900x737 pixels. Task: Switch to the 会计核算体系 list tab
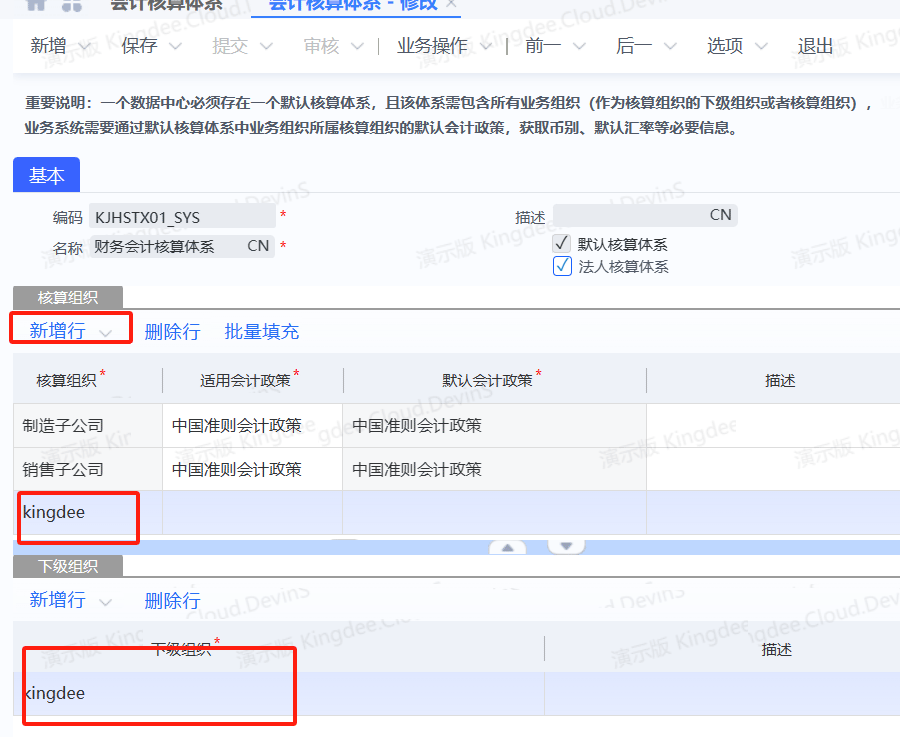pos(166,5)
